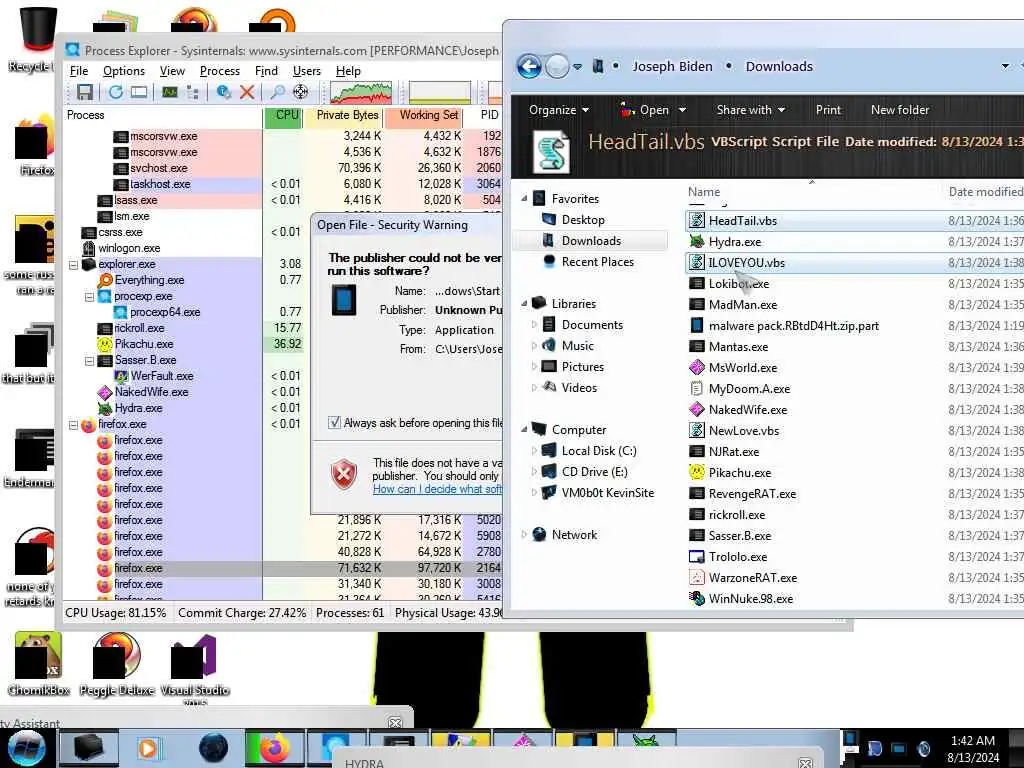
Task: Open the Organize dropdown in Explorer
Action: (x=559, y=110)
